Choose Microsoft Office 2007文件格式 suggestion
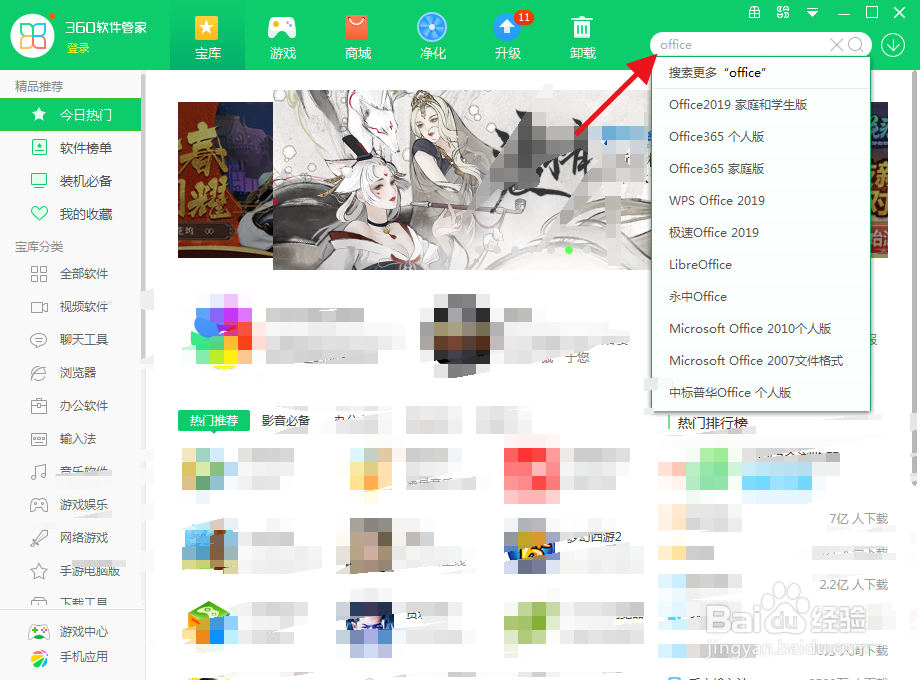 tap(761, 361)
